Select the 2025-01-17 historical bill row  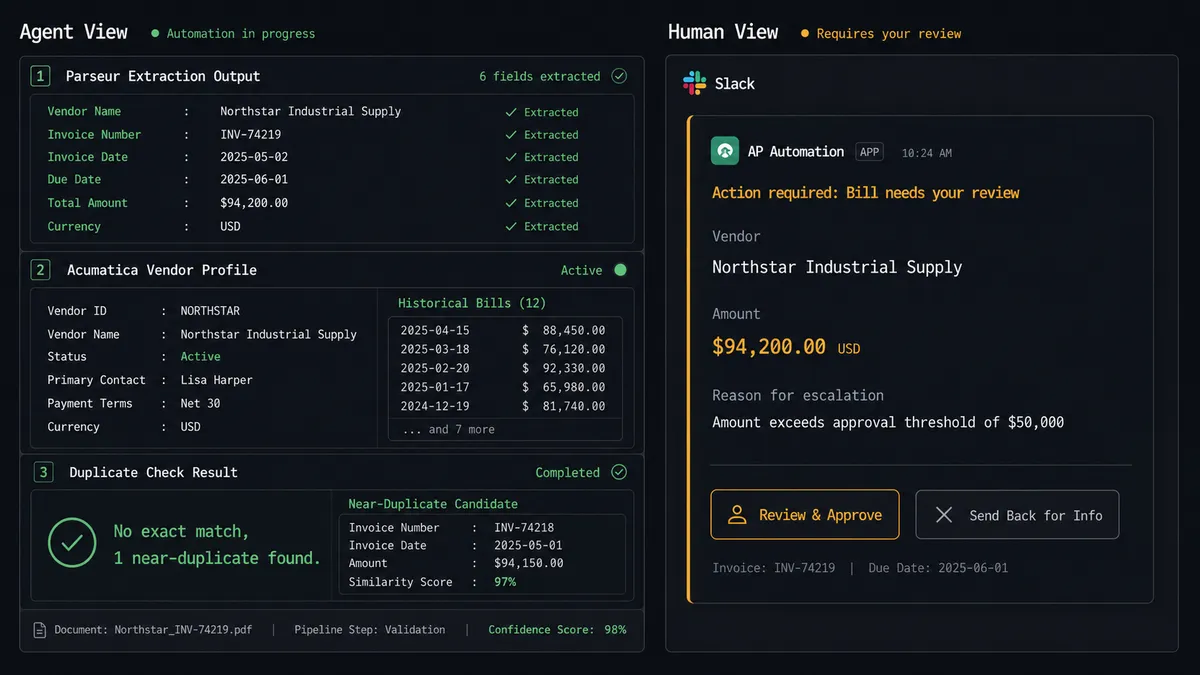503,387
